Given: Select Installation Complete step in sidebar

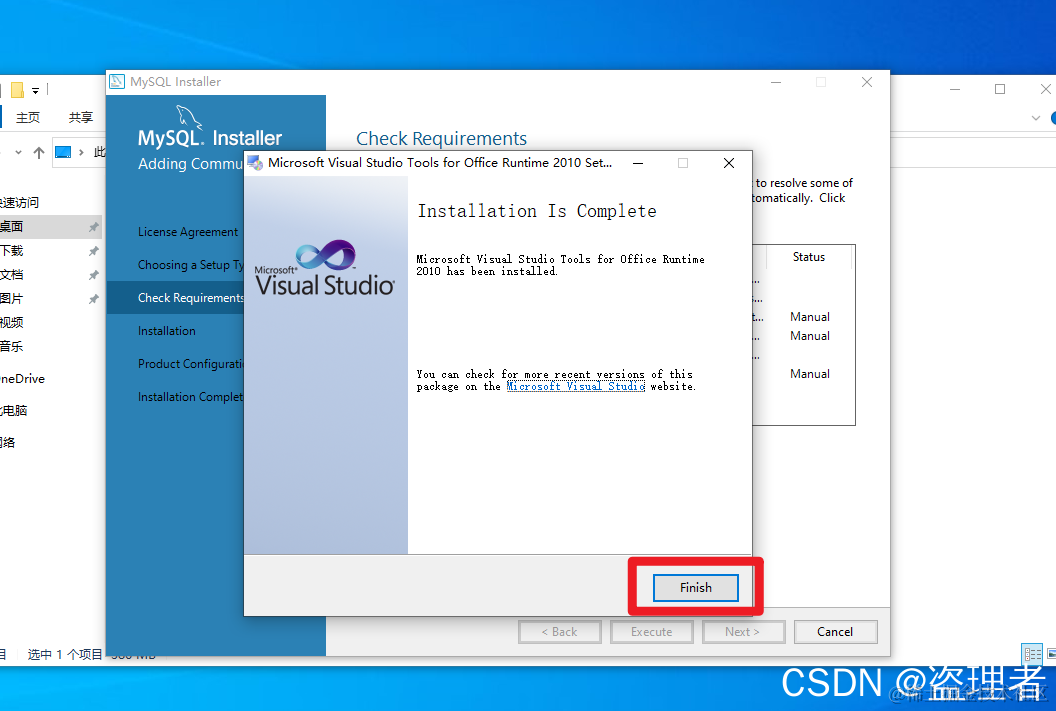Looking at the screenshot, I should click(191, 397).
